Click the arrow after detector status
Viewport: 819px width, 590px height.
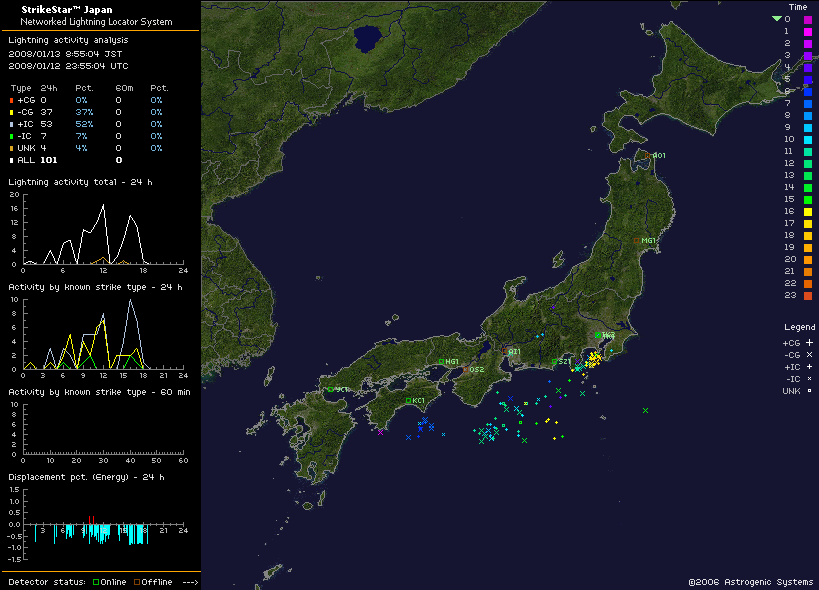point(190,582)
